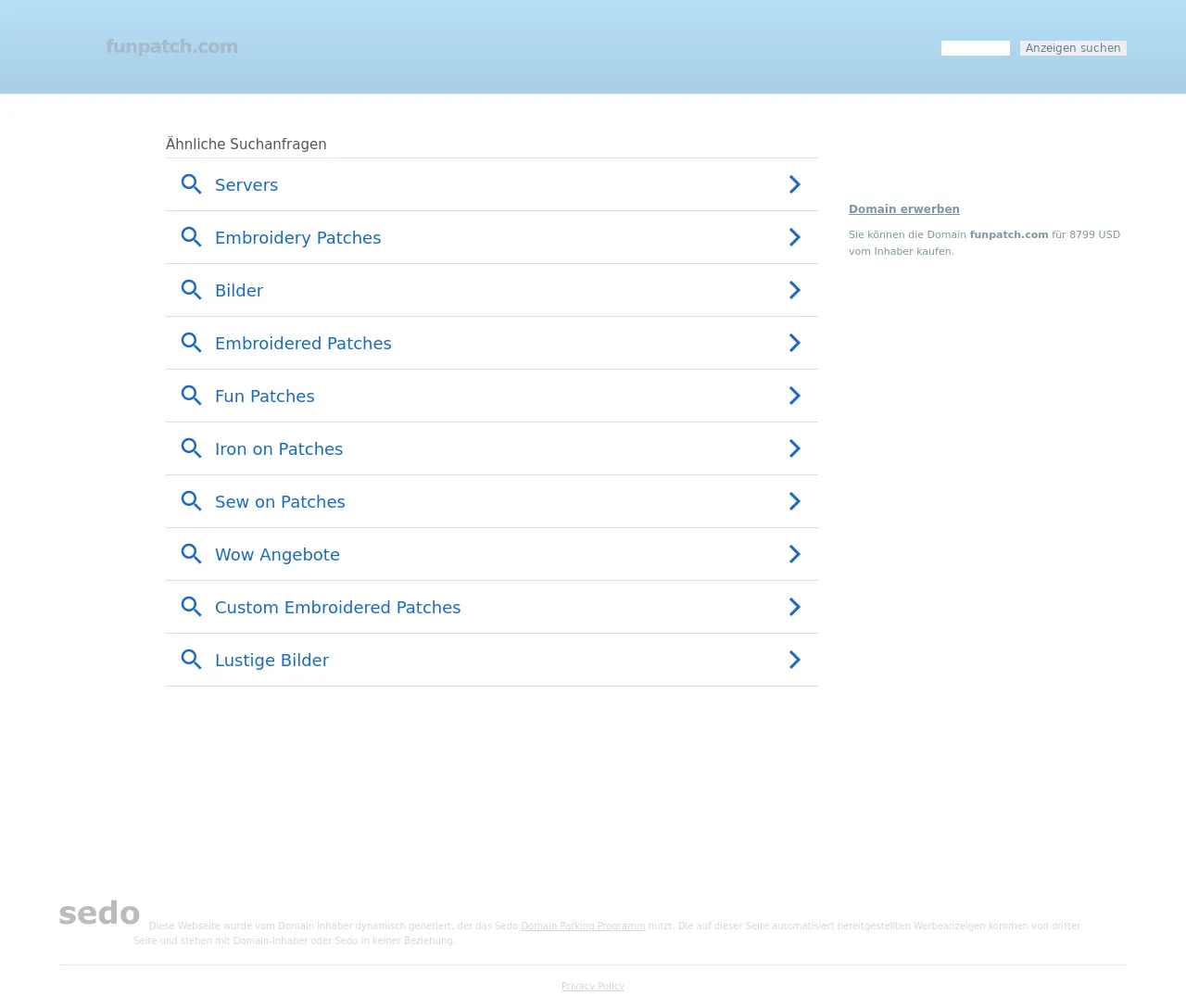Open the Iron on Patches link
The image size is (1186, 1008).
click(x=279, y=448)
